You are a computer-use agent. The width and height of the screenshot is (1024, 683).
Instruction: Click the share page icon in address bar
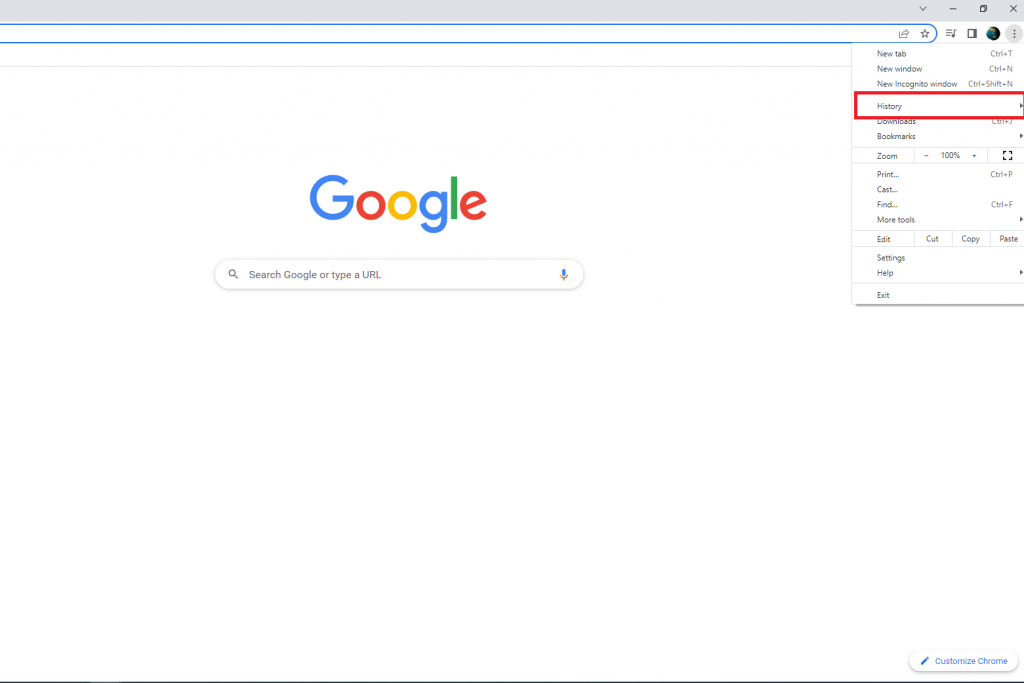(904, 34)
